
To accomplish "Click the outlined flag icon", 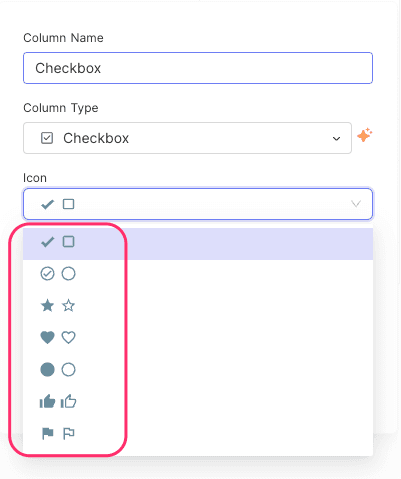I will [69, 433].
